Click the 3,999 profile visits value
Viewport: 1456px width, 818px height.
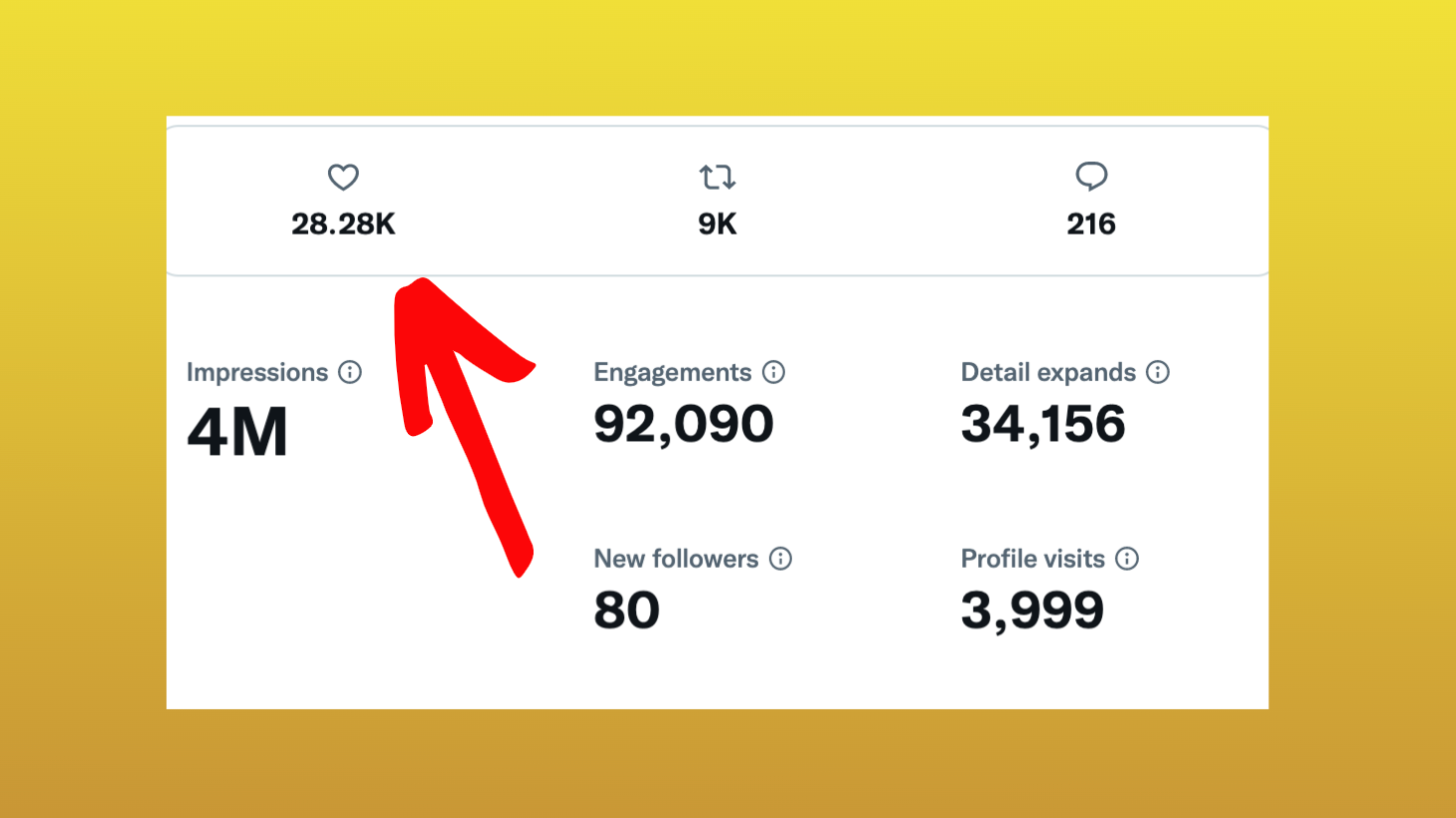pos(1032,611)
